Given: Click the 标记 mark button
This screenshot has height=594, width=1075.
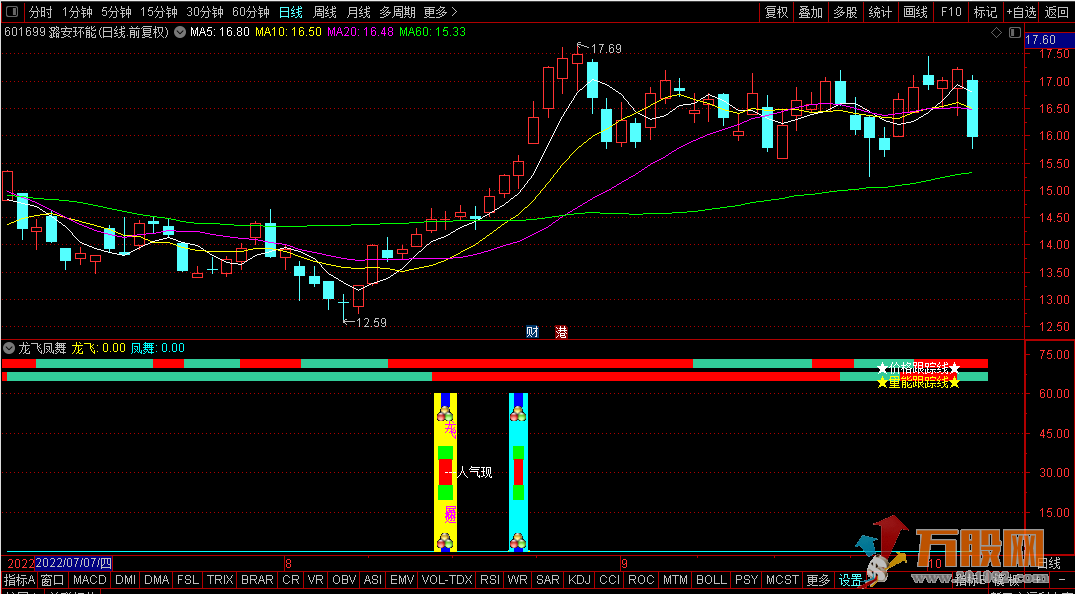Looking at the screenshot, I should click(x=985, y=12).
